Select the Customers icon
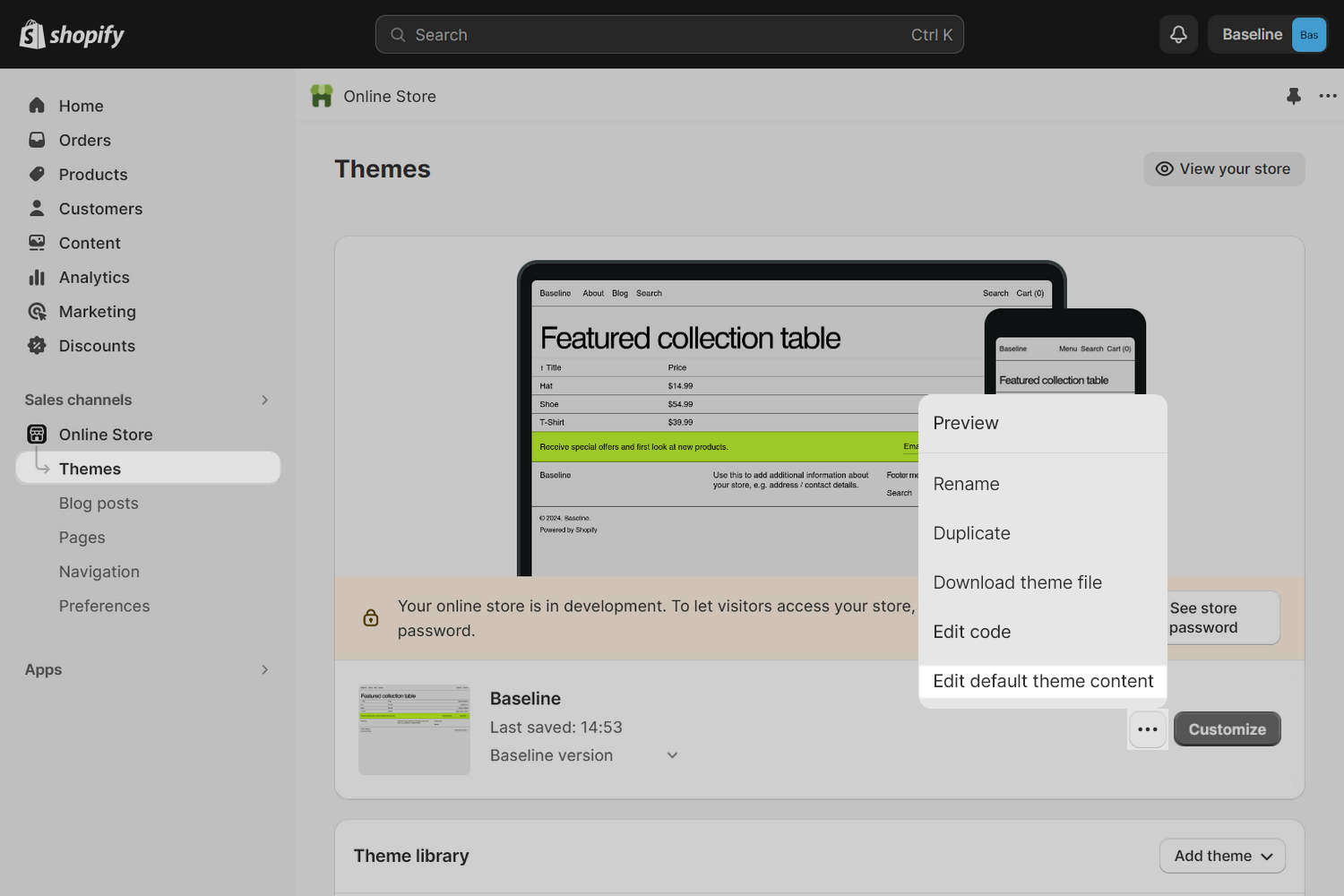Image resolution: width=1344 pixels, height=896 pixels. (37, 208)
